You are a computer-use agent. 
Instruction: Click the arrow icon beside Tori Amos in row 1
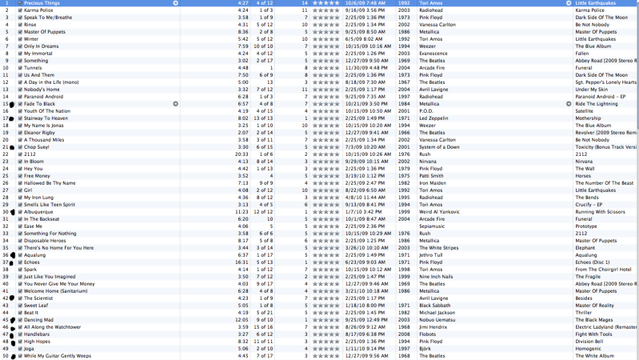(568, 3)
